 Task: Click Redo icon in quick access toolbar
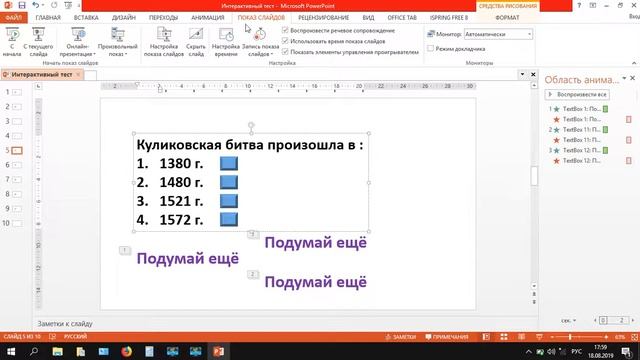pos(54,5)
